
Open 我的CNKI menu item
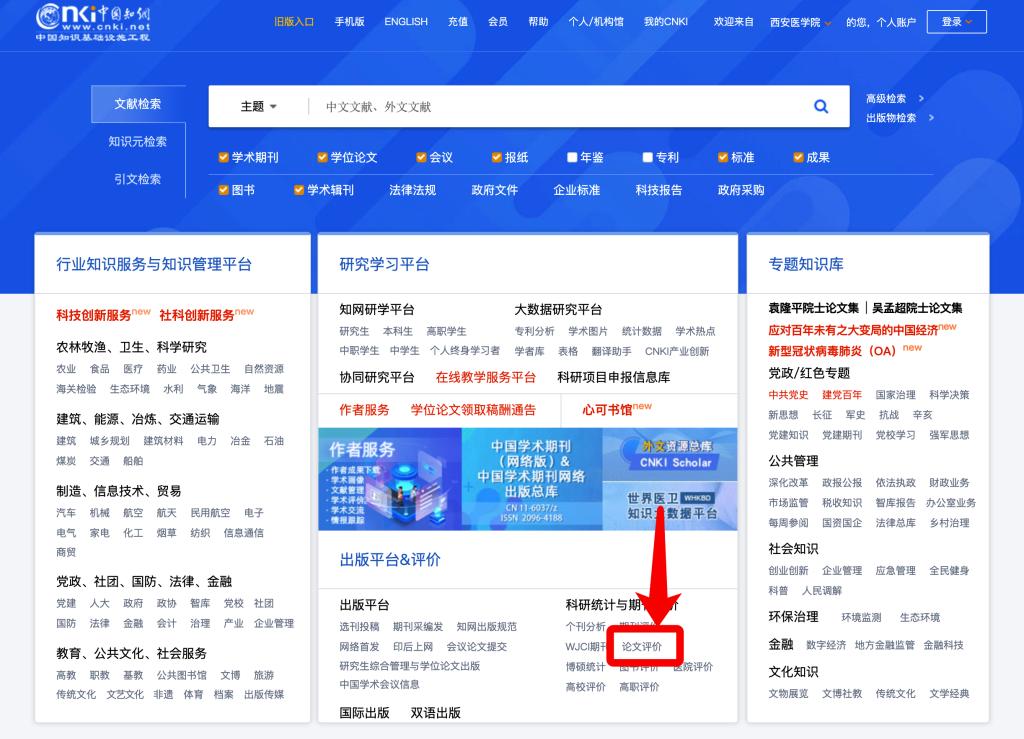coord(666,22)
